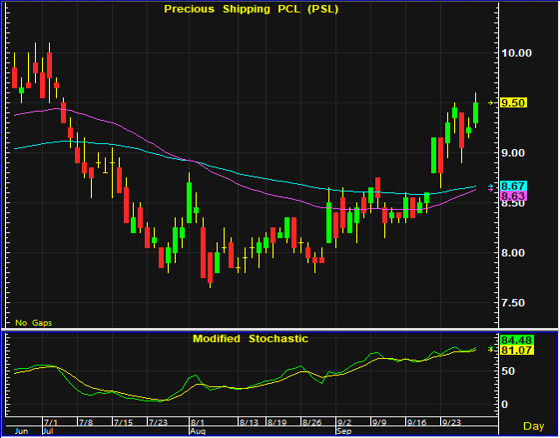
Task: Click the yellow arrow beside 9.50 price
Action: click(491, 103)
